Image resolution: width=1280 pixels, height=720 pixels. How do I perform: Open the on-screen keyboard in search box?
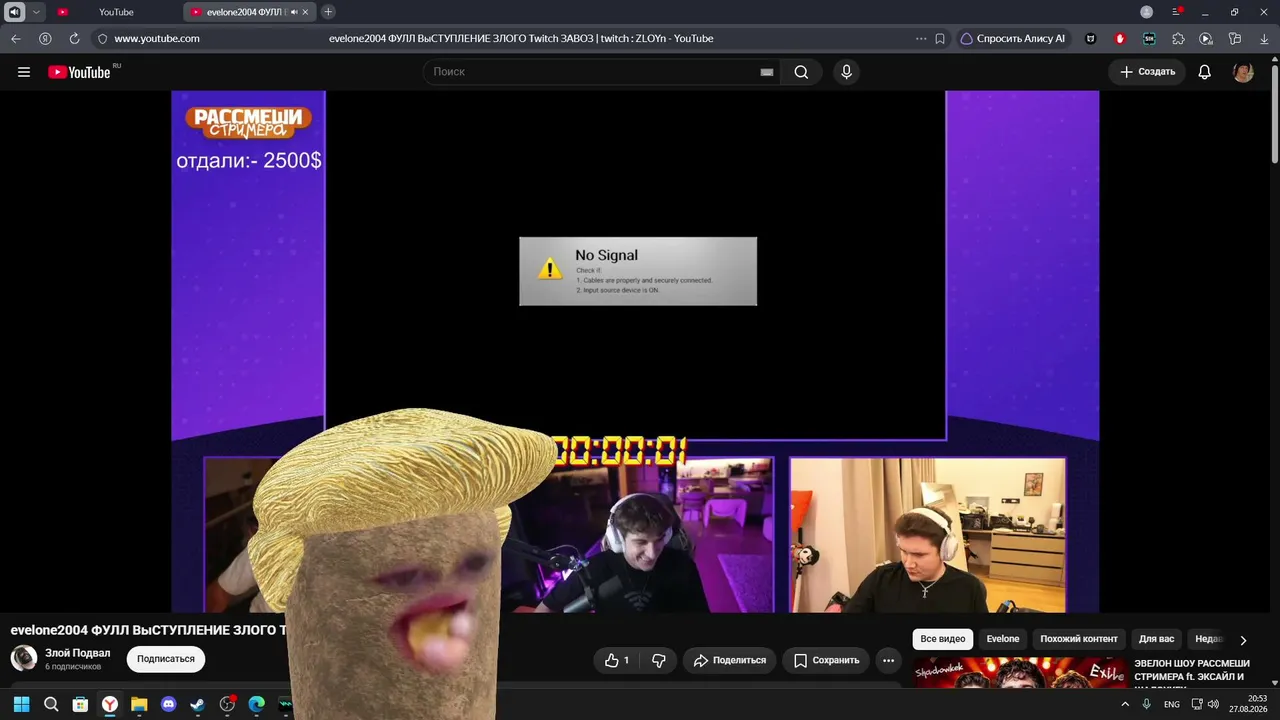[767, 72]
